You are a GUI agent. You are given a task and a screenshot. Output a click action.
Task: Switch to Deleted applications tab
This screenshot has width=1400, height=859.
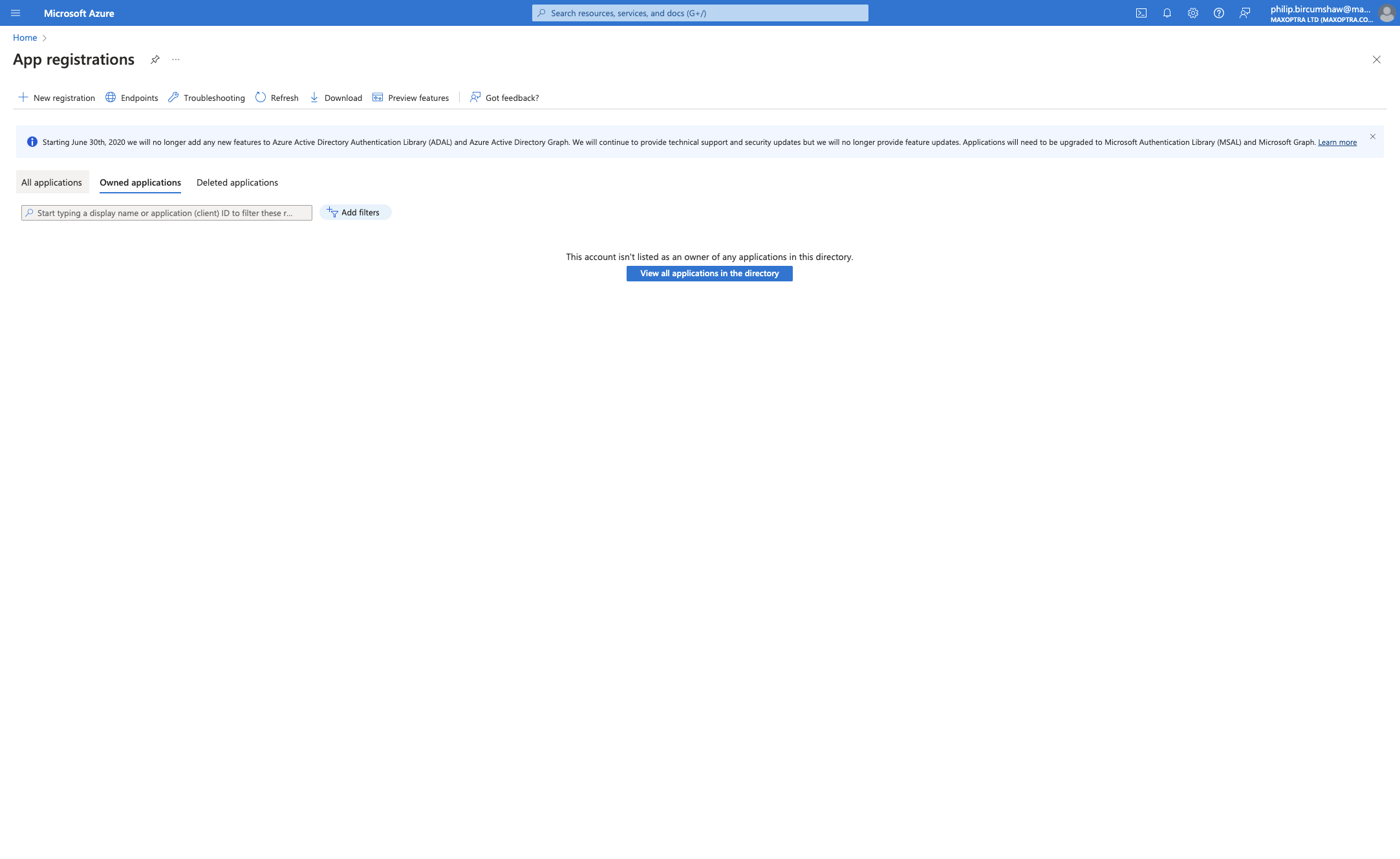tap(237, 182)
